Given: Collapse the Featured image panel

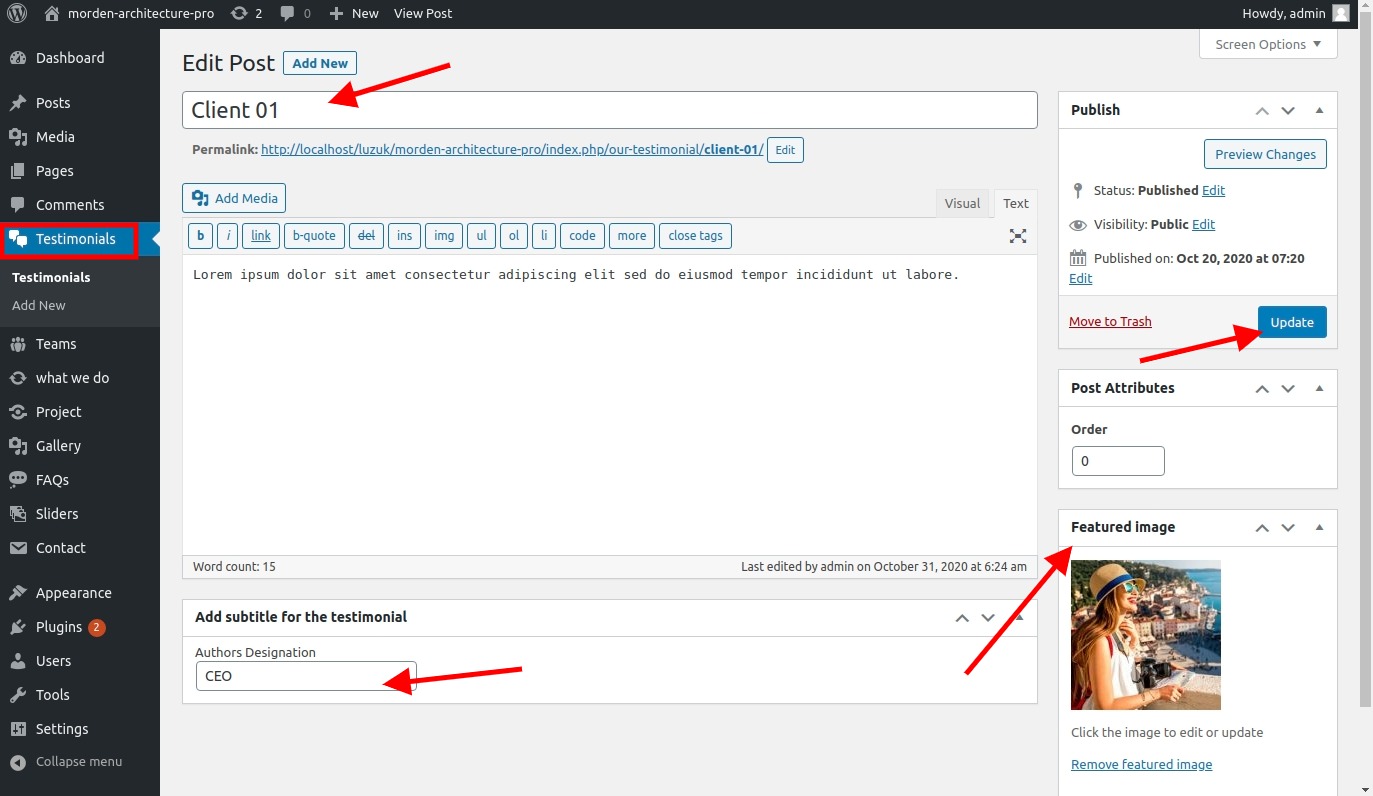Looking at the screenshot, I should [1319, 527].
